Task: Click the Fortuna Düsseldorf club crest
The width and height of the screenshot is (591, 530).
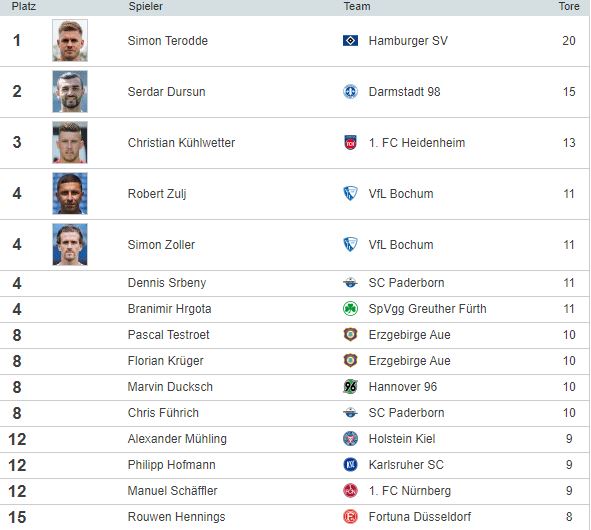Action: [x=350, y=517]
